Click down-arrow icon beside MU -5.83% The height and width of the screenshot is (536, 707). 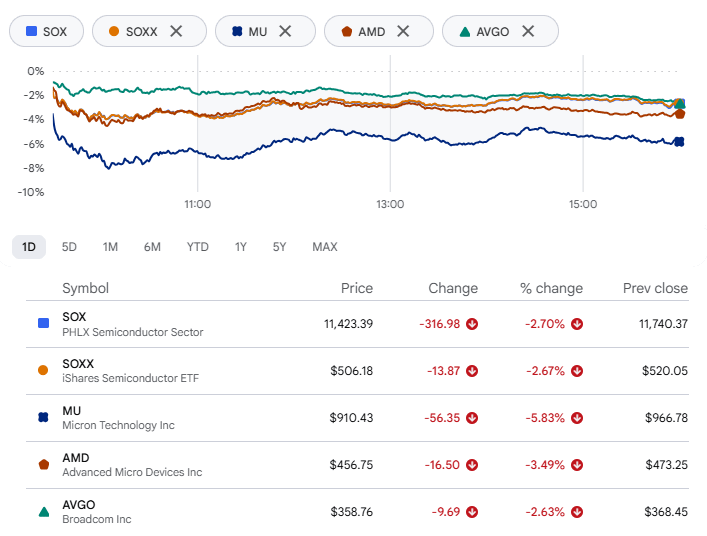pos(577,418)
